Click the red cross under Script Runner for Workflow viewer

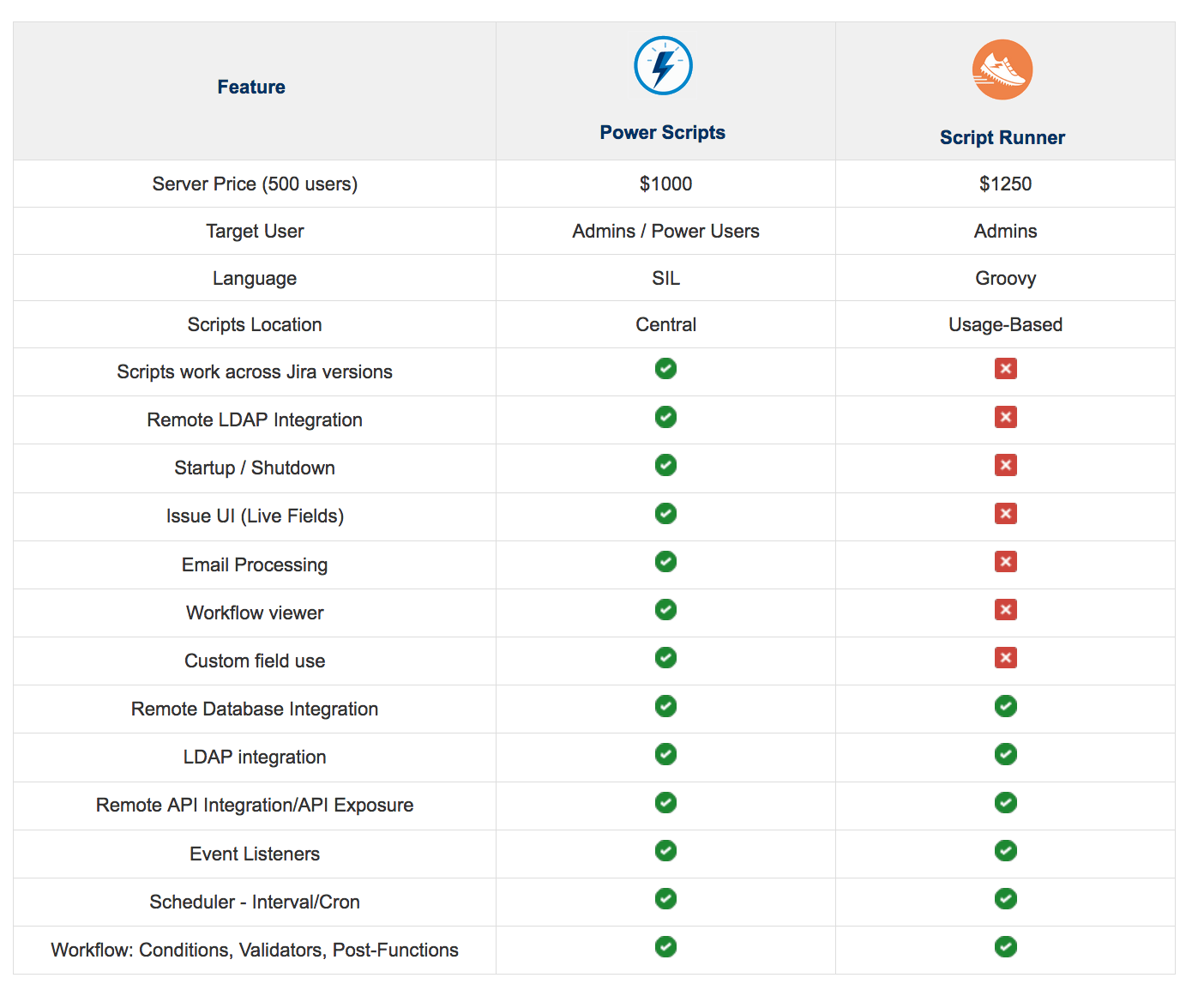tap(1005, 610)
